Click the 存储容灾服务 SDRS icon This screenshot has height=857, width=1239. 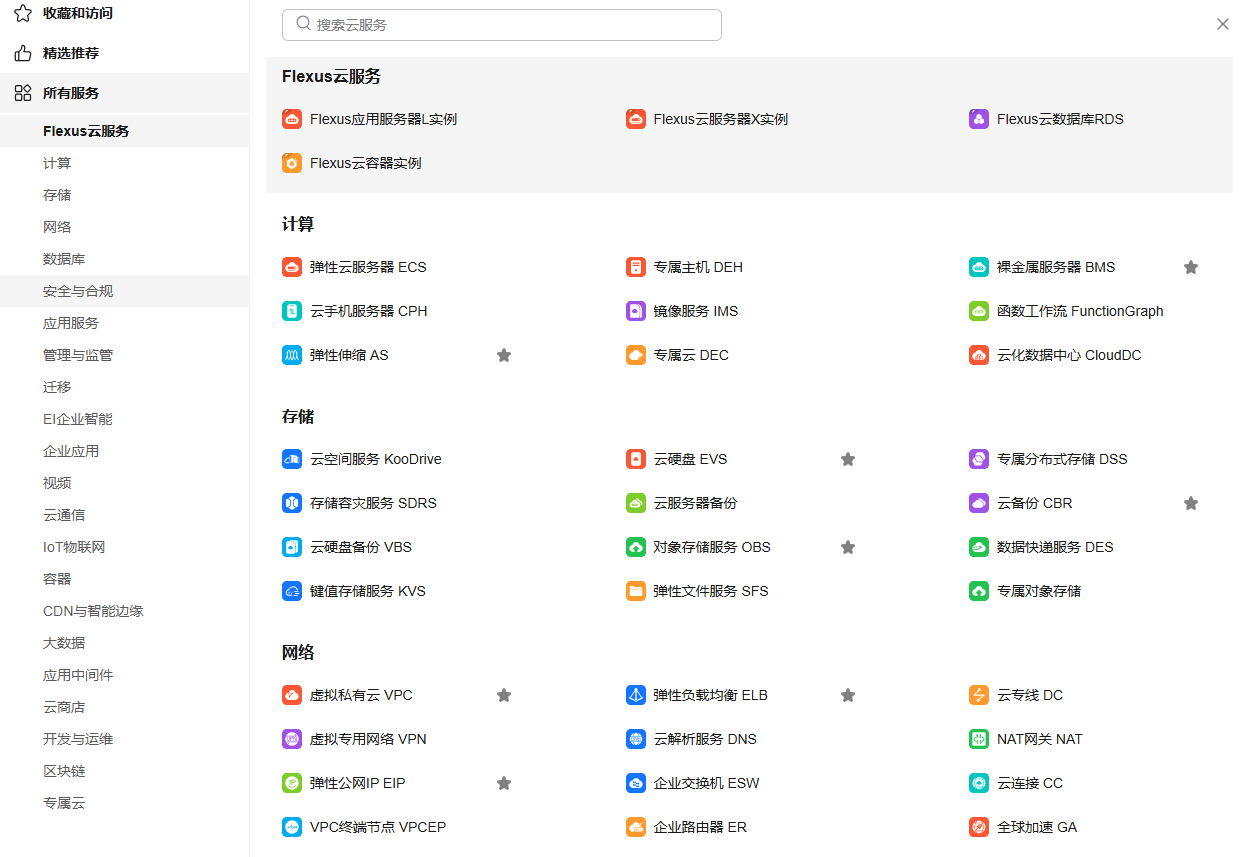pyautogui.click(x=292, y=503)
